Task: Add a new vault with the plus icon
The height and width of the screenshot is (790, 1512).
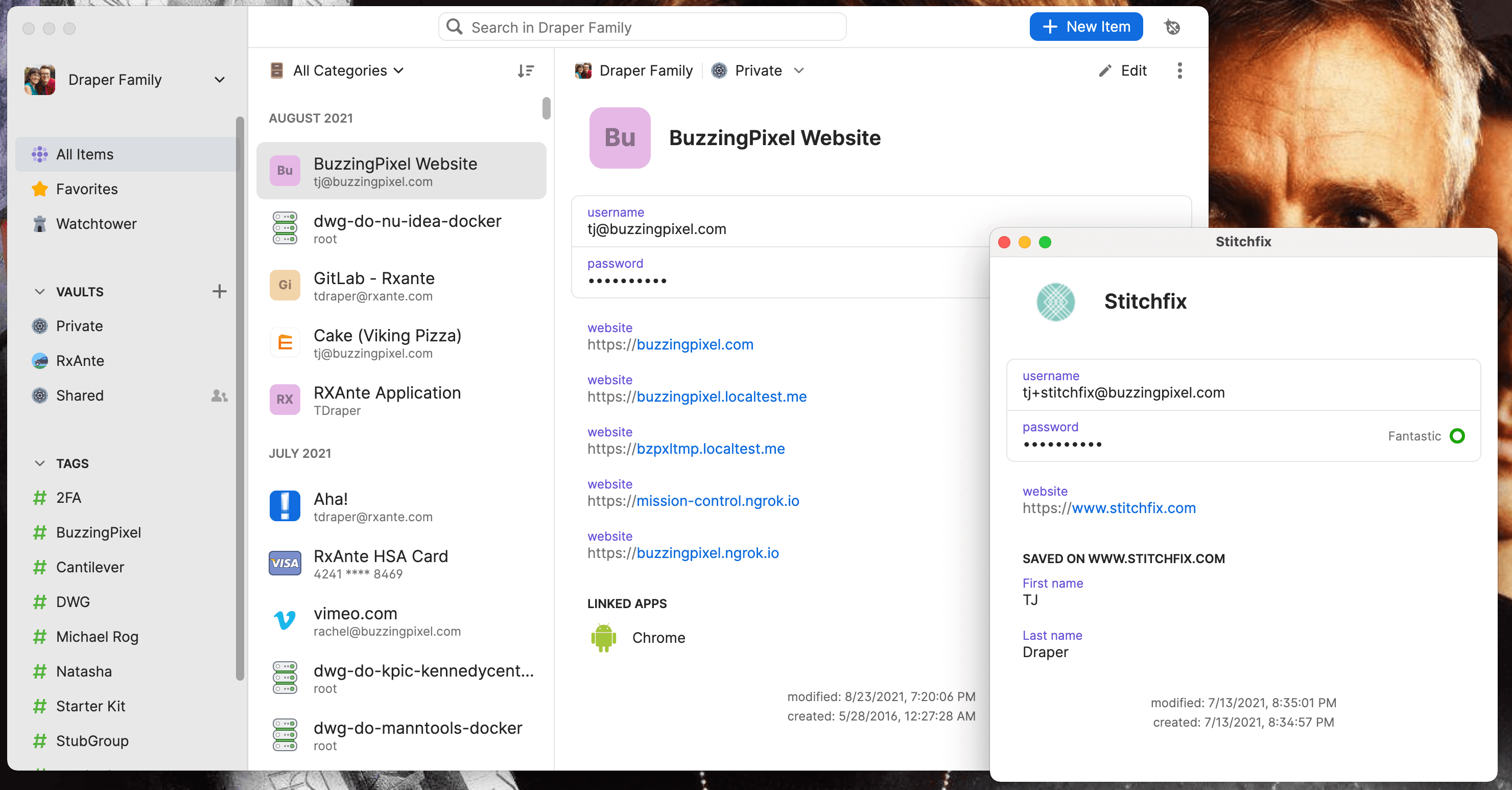Action: (220, 291)
